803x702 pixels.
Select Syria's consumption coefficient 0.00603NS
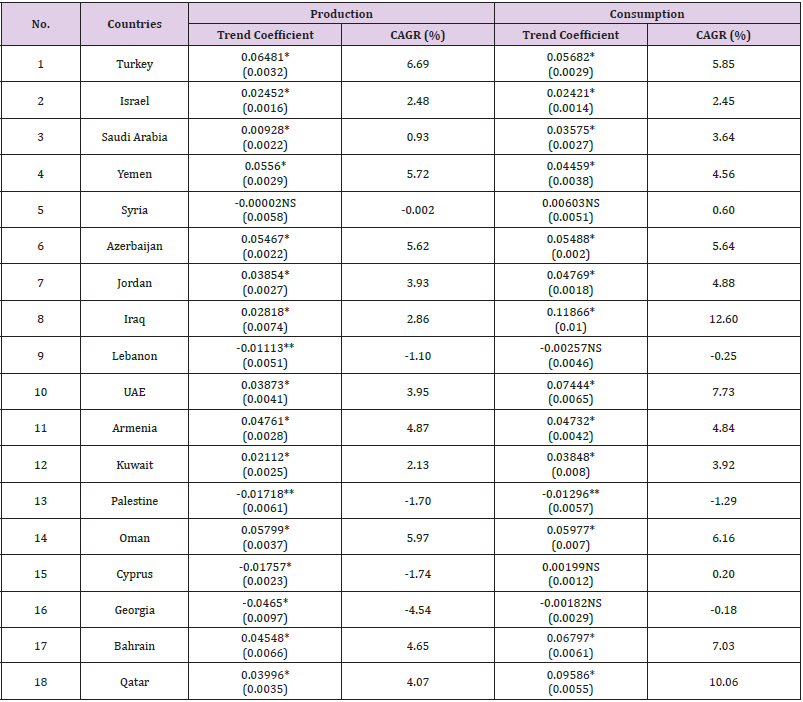click(x=570, y=203)
